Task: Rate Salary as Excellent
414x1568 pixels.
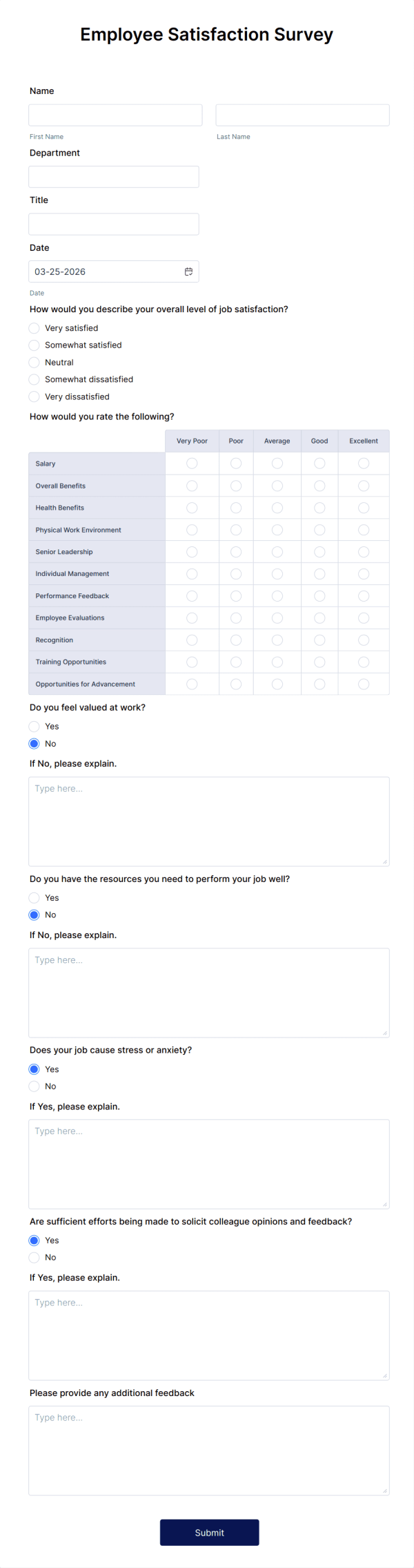Action: (364, 463)
